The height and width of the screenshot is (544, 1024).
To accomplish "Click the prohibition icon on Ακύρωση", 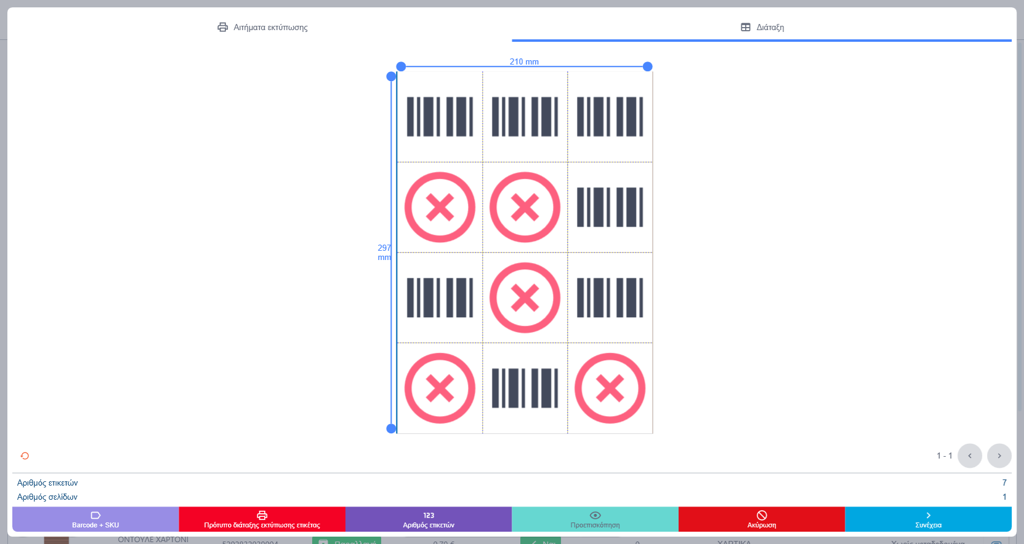I will pos(761,515).
